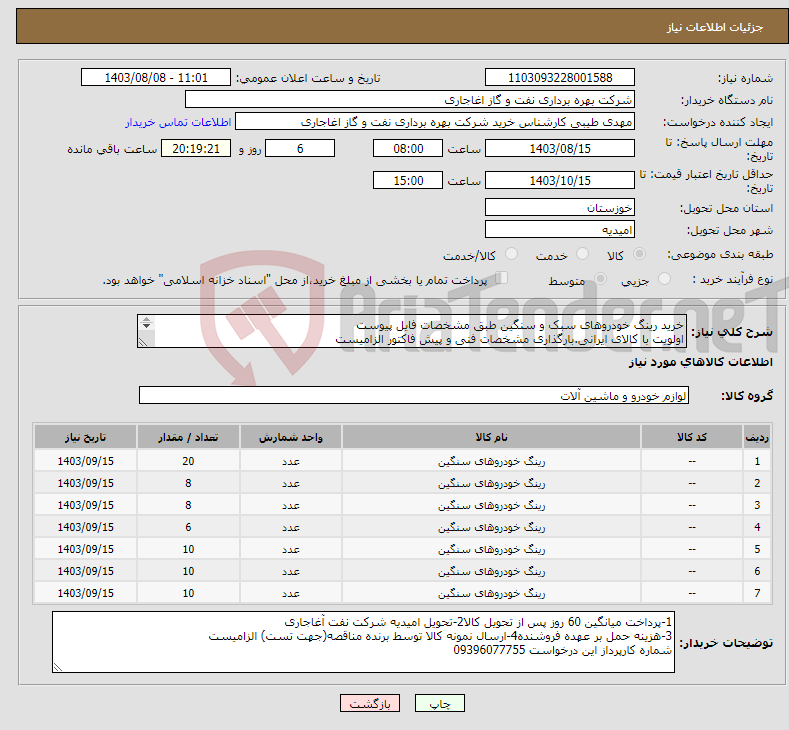789x730 pixels.
Task: Click the delivery province field خوزستان
Action: (x=560, y=207)
